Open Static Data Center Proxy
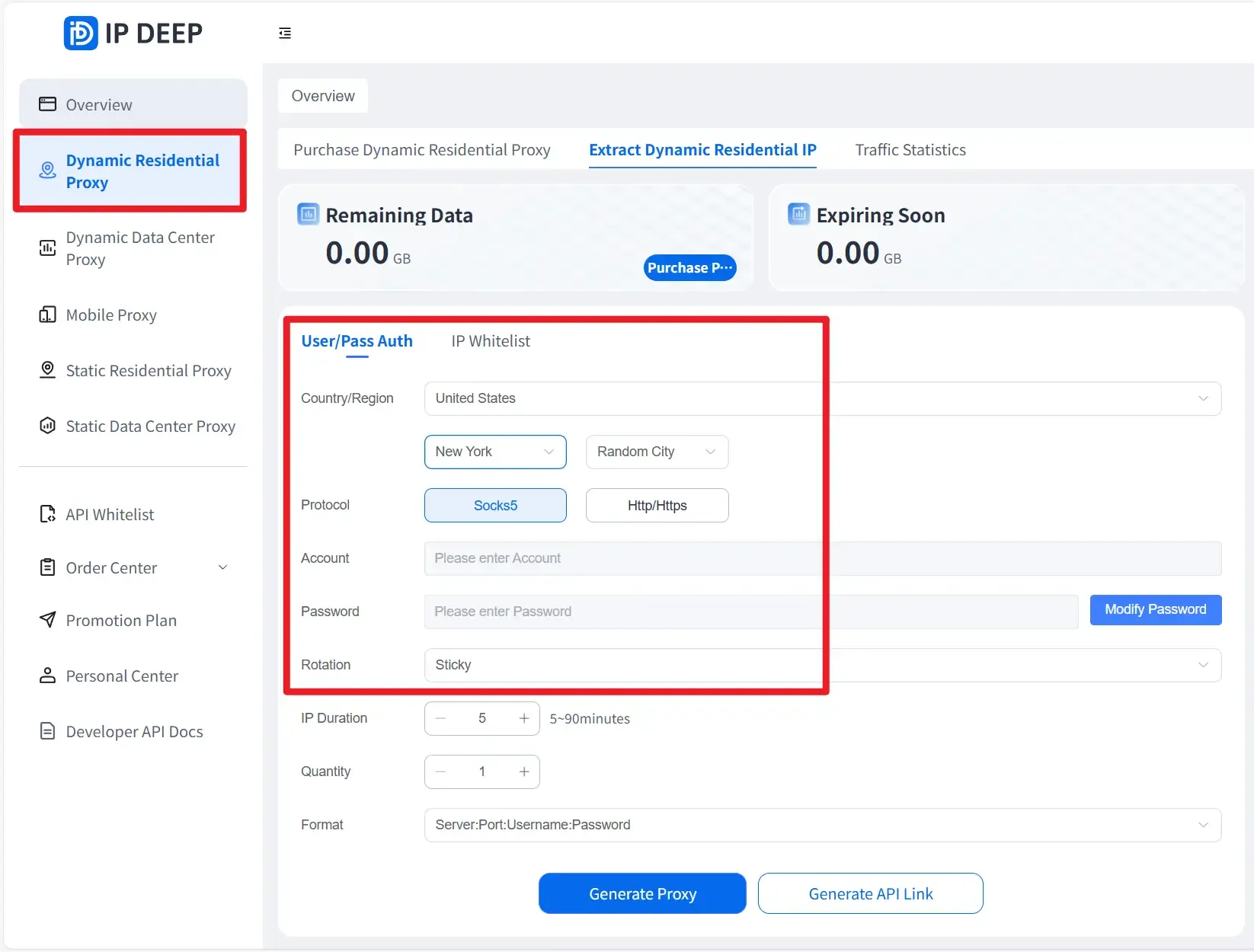This screenshot has width=1254, height=952. [x=149, y=426]
